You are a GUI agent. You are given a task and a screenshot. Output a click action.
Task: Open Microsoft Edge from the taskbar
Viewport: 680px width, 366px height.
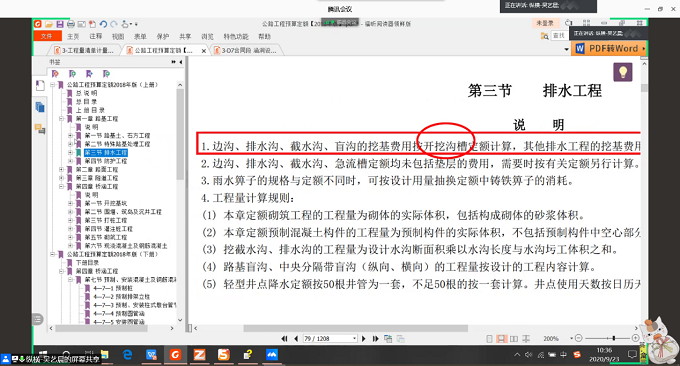pos(128,355)
